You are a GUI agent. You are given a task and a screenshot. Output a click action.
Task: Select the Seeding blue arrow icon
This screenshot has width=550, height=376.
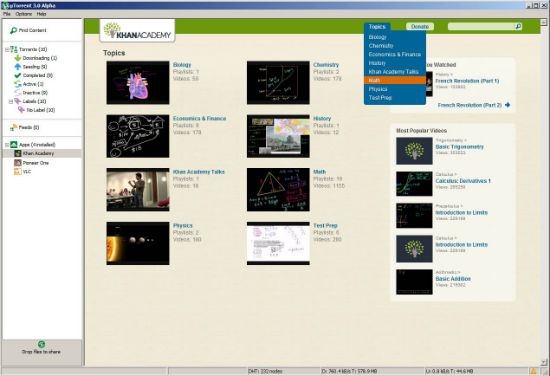pos(18,67)
